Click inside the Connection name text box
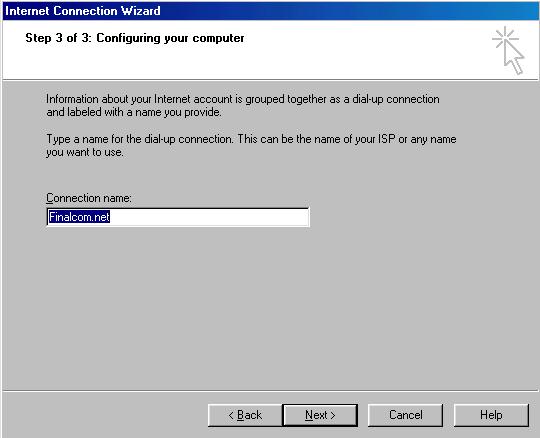Image resolution: width=540 pixels, height=438 pixels. pyautogui.click(x=178, y=217)
